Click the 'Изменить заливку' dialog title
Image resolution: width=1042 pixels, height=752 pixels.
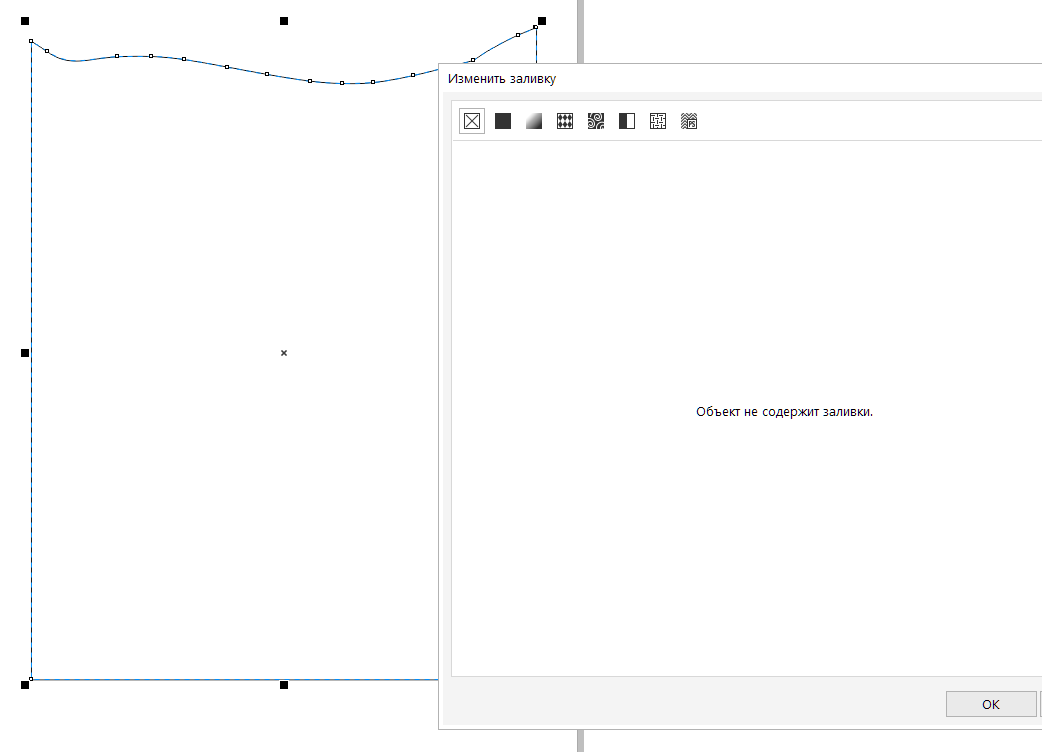502,78
